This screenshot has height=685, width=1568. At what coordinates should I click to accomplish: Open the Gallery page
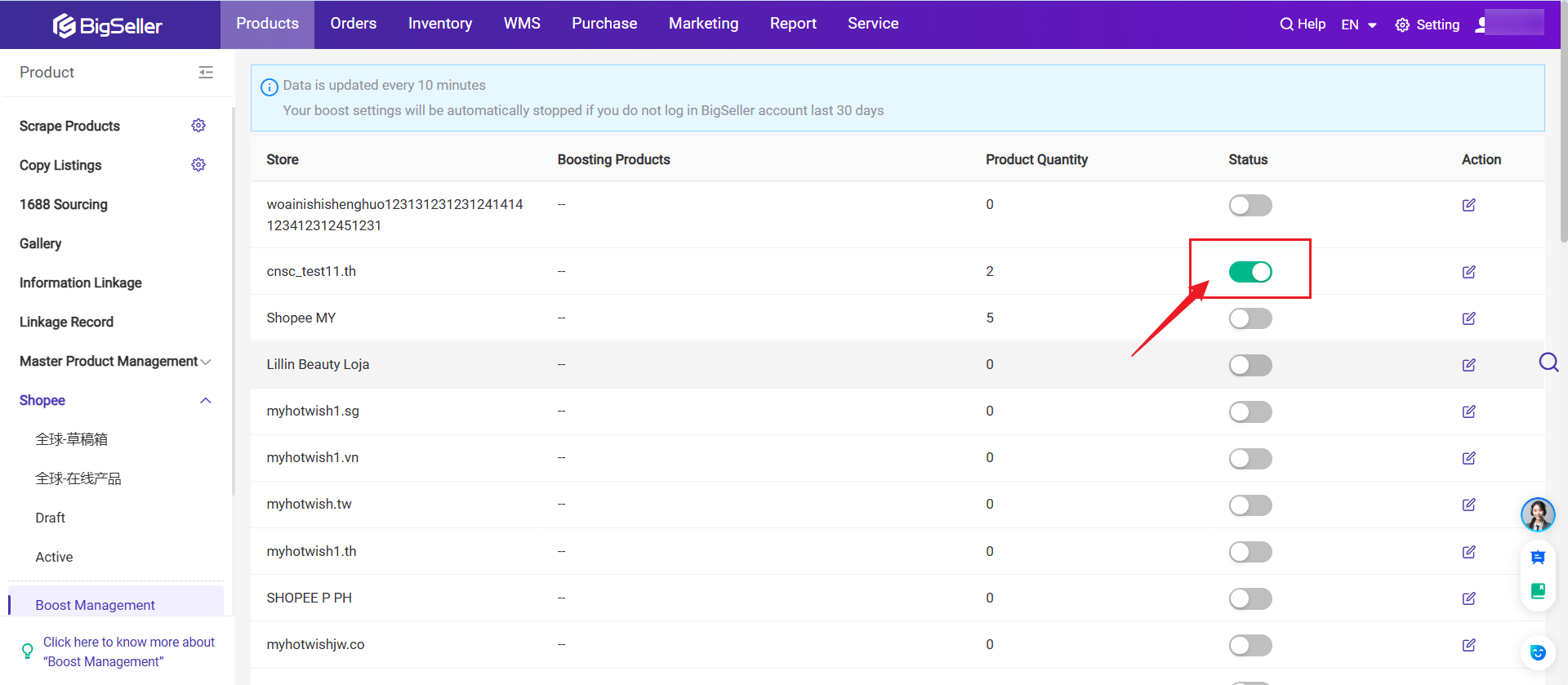[x=40, y=243]
